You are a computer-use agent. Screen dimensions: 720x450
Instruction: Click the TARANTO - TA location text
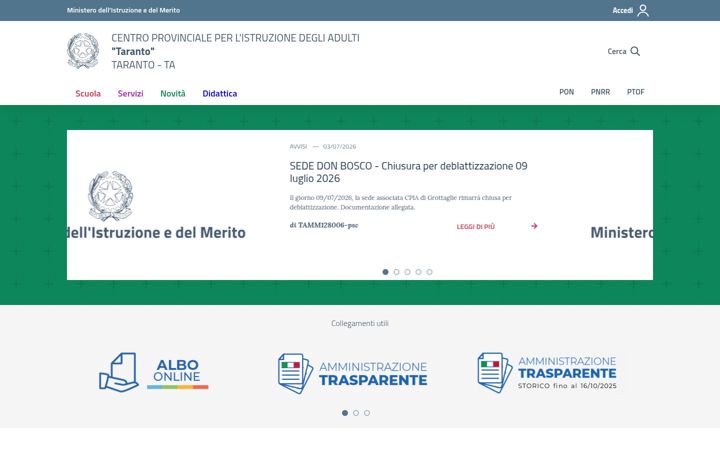click(143, 65)
